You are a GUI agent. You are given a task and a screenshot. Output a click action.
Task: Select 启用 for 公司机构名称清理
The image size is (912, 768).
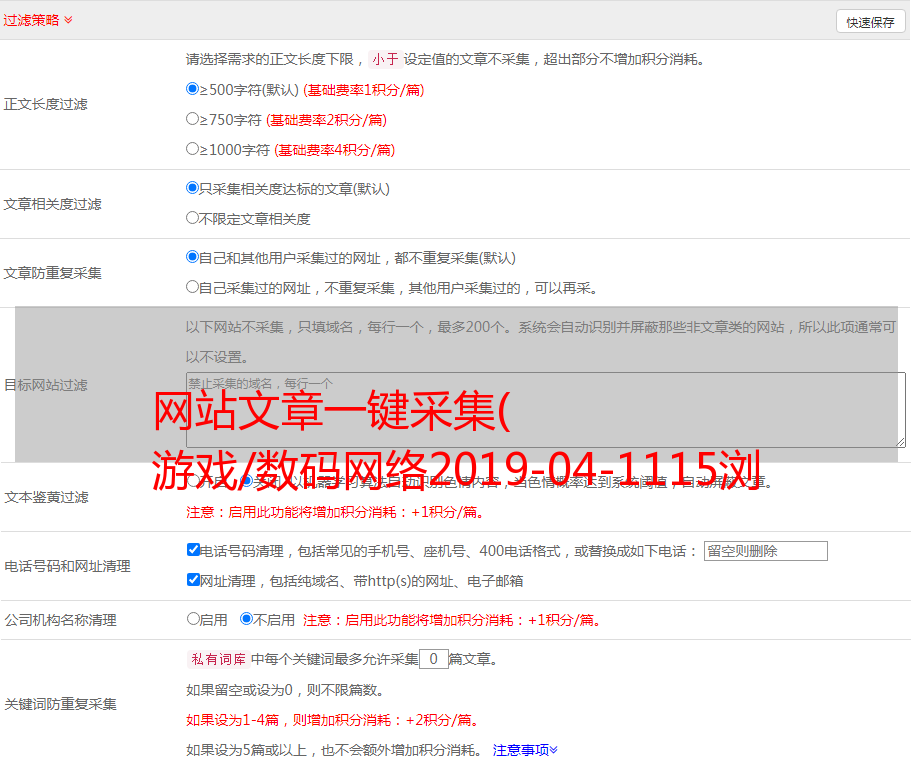[193, 619]
